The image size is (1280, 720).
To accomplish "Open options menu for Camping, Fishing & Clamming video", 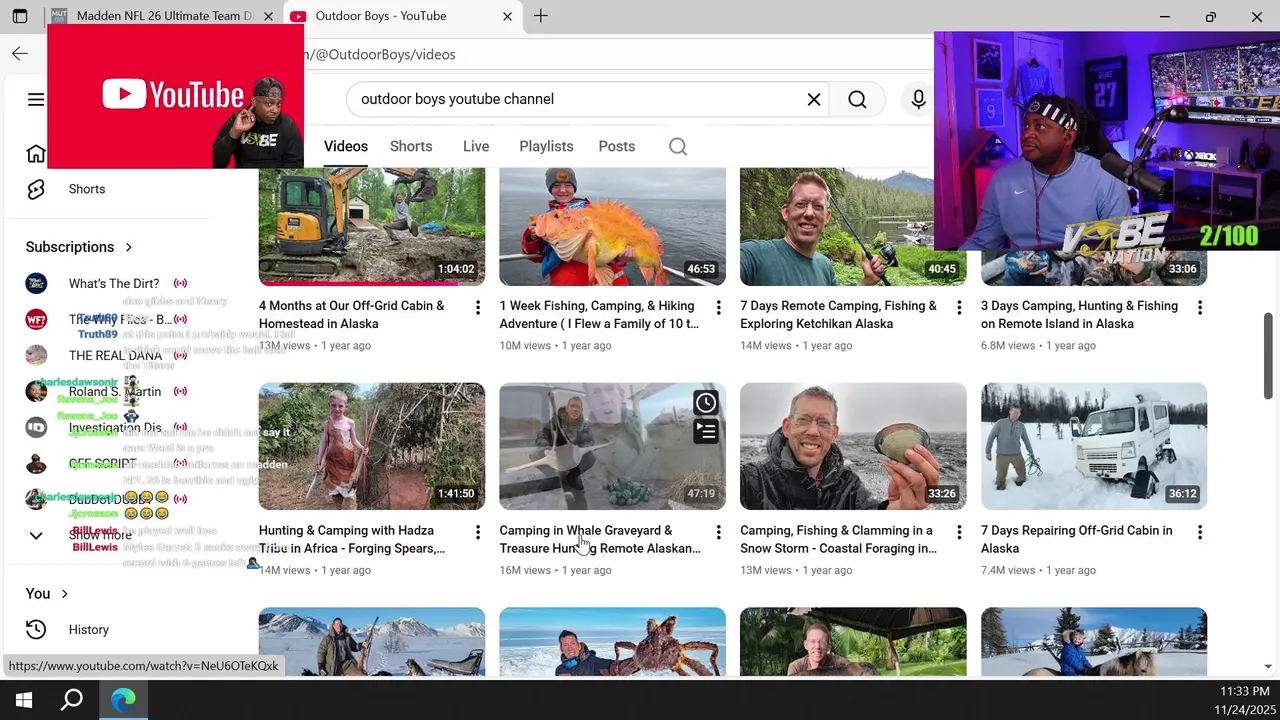I will pos(959,533).
